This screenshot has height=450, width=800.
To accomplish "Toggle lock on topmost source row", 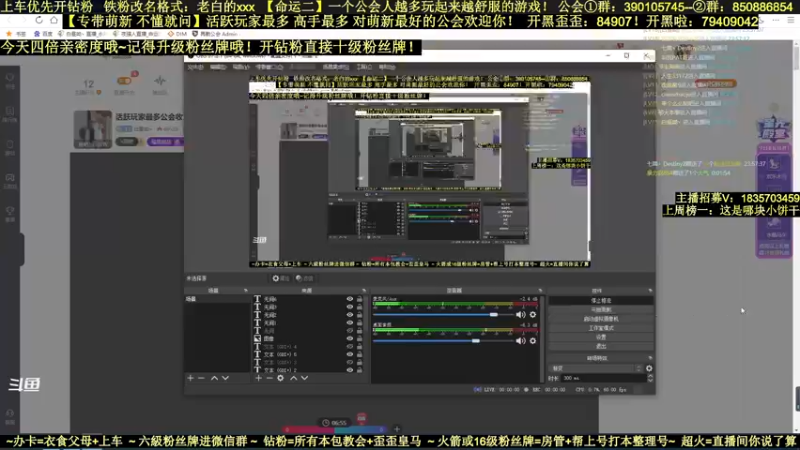I will point(360,299).
